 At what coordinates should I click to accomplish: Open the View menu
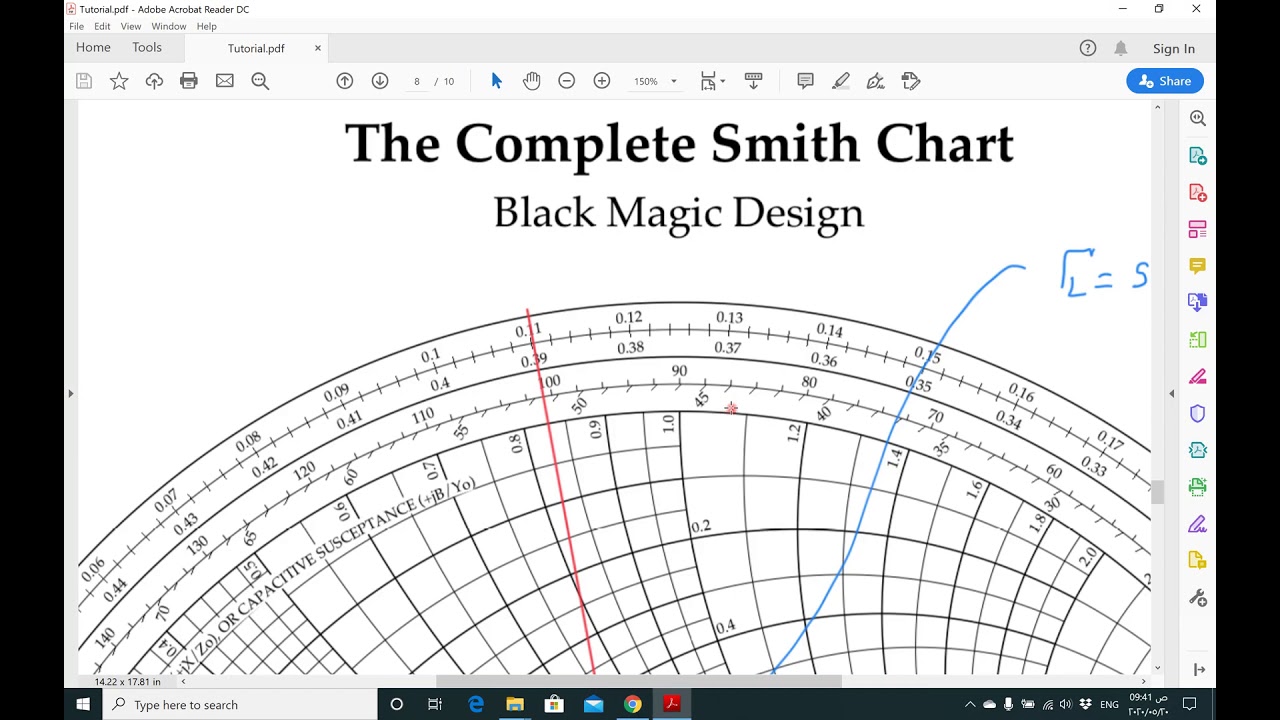coord(131,26)
